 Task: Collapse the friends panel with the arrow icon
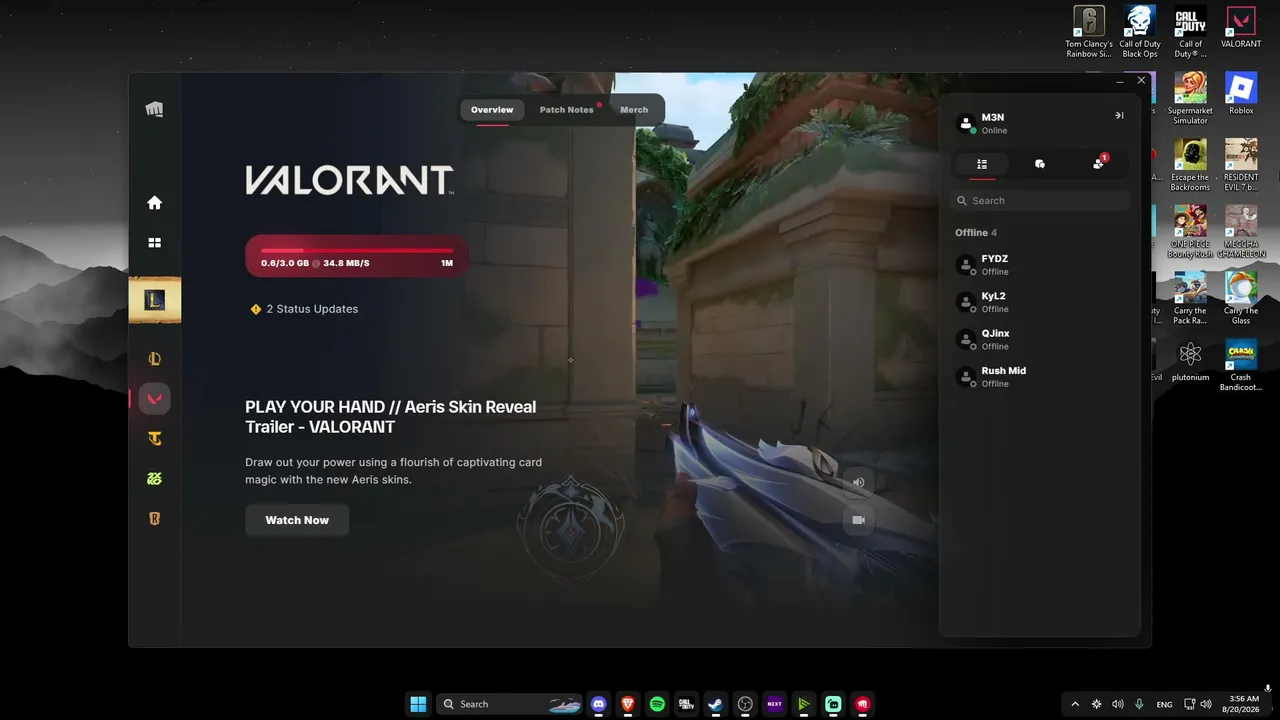point(1119,116)
